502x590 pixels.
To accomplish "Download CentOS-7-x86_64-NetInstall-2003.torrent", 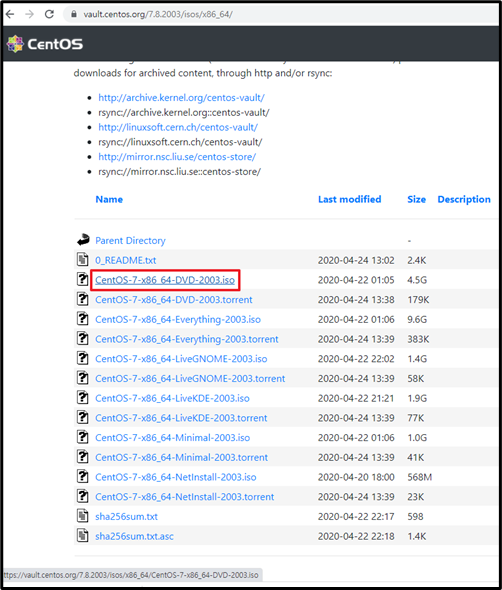I will (x=185, y=497).
